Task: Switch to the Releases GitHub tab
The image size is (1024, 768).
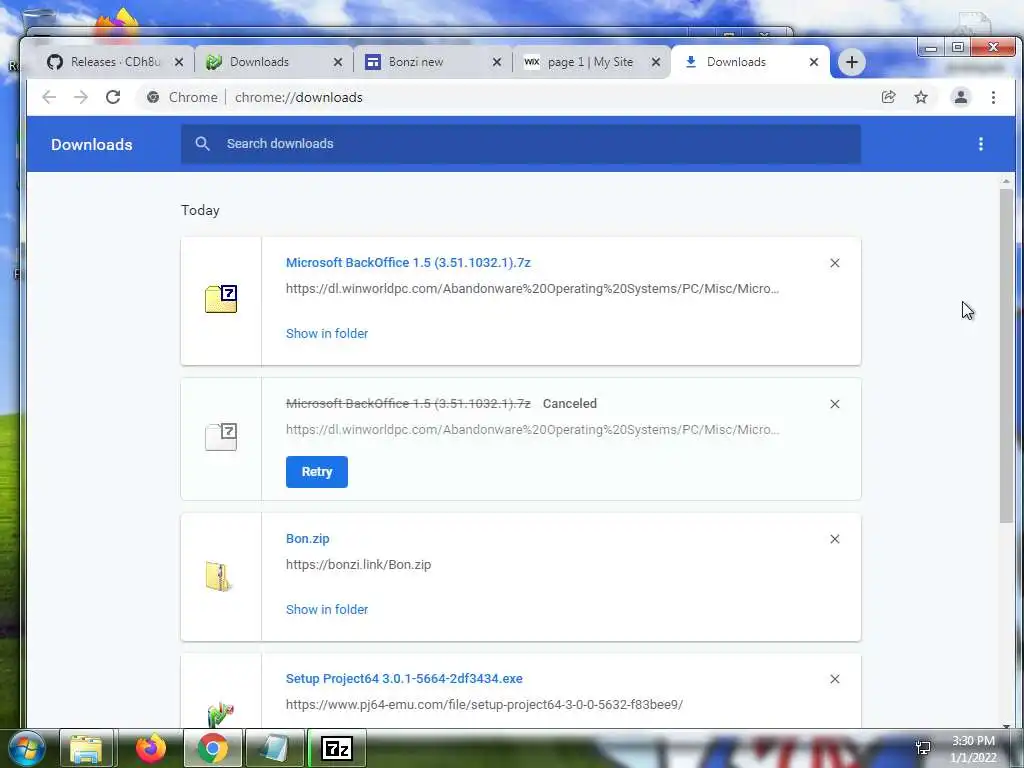Action: 104,62
